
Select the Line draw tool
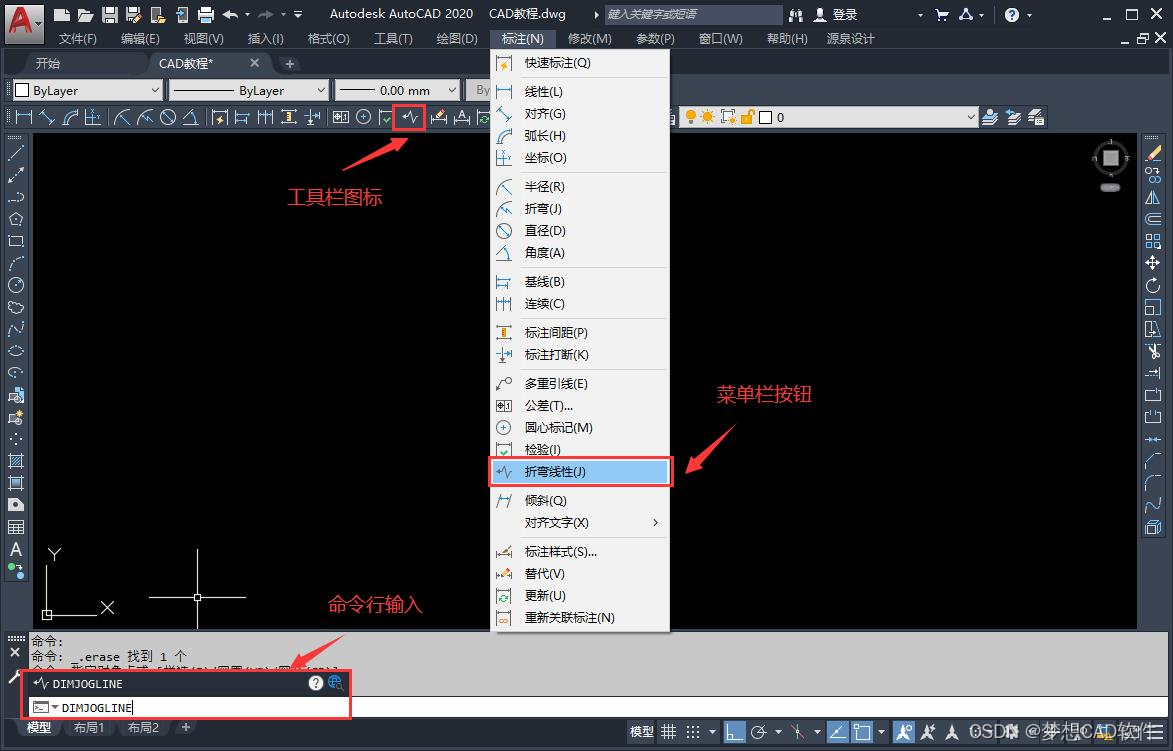pos(16,153)
